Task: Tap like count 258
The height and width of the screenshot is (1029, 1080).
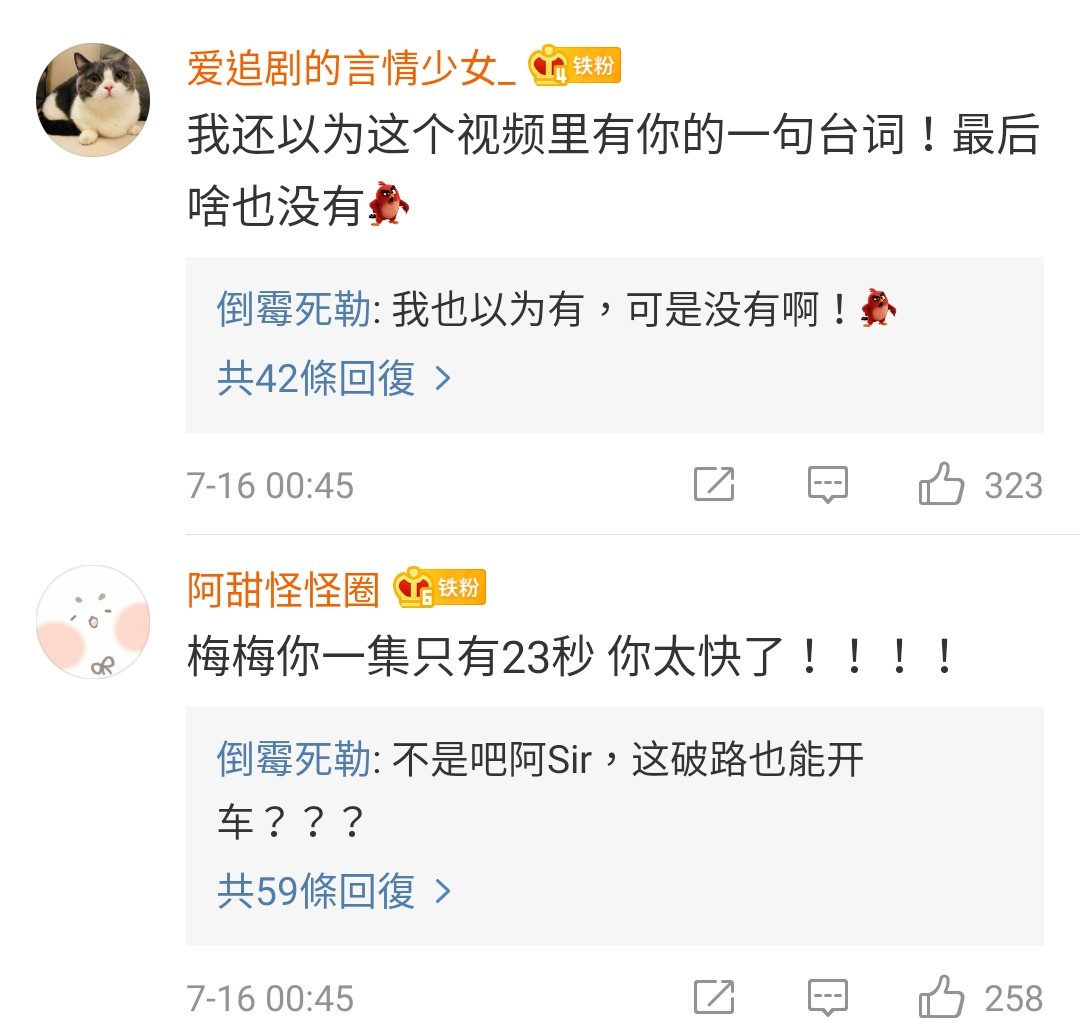Action: coord(1013,999)
